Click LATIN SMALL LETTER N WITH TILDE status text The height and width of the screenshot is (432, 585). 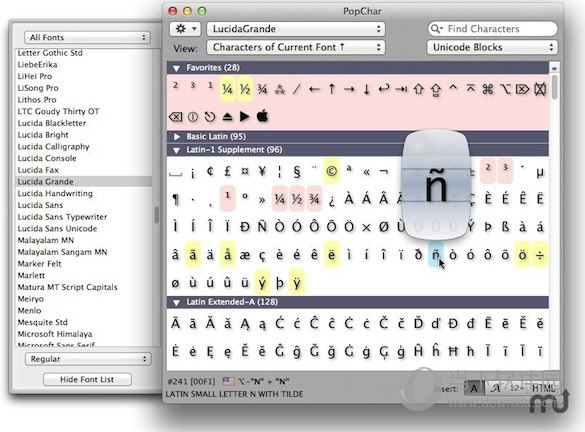coord(234,394)
